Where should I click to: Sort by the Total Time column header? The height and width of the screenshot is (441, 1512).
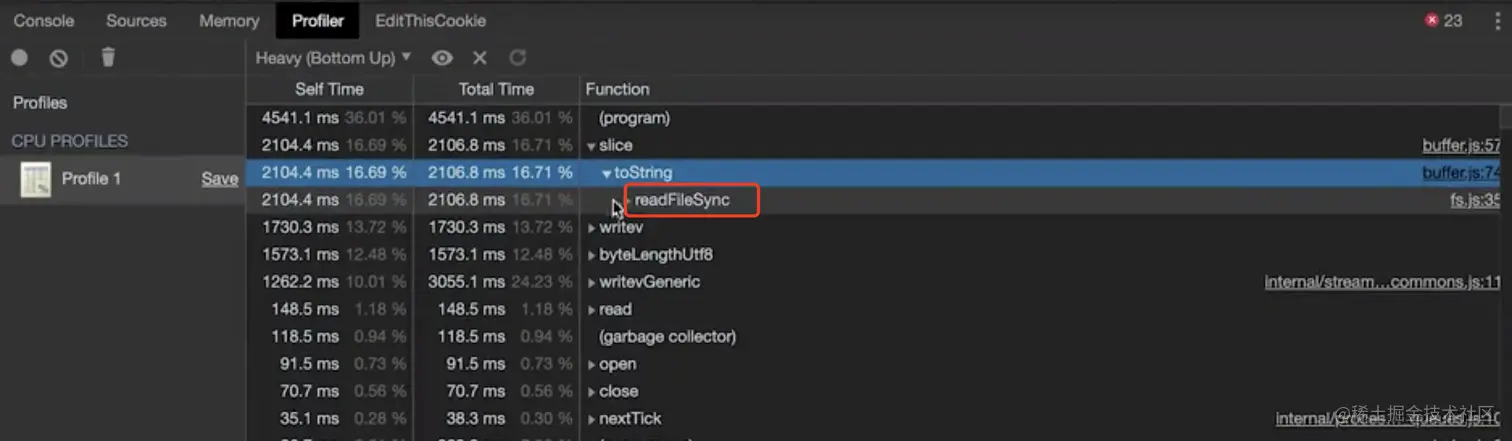tap(496, 89)
